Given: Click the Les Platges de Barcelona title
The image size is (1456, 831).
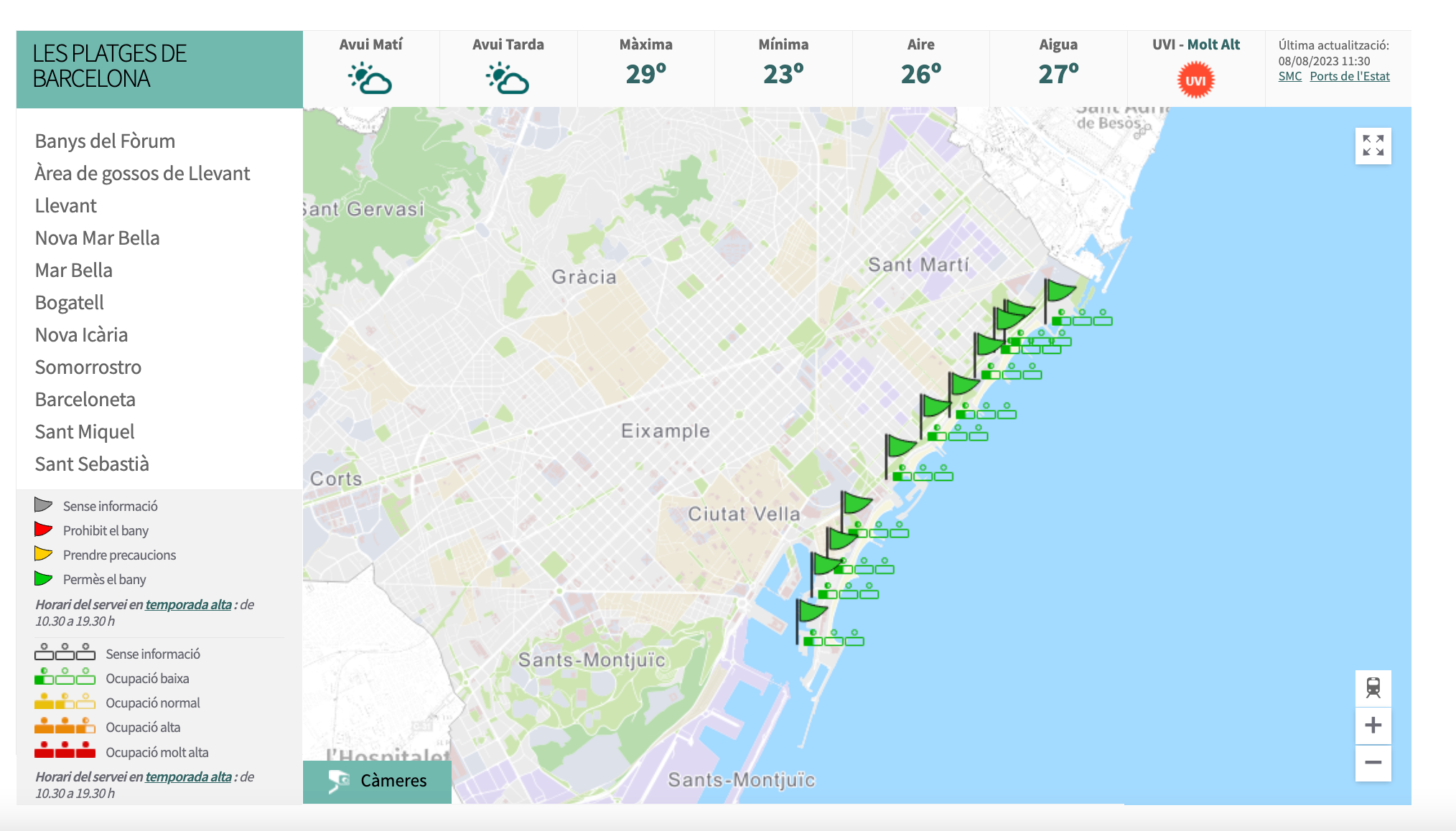Looking at the screenshot, I should click(109, 66).
